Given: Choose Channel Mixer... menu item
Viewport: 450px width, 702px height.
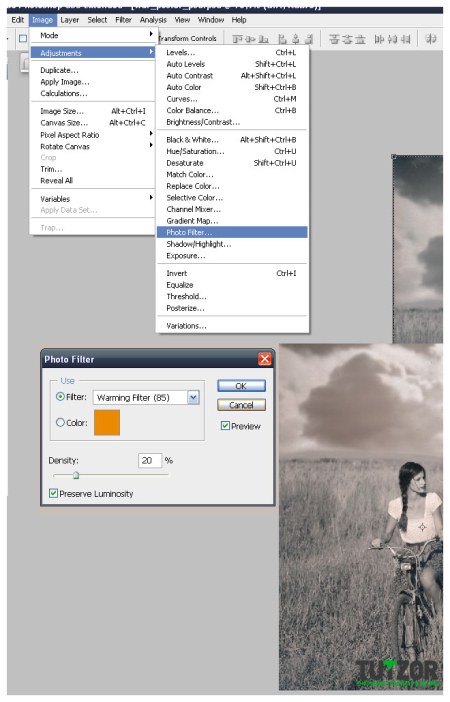Looking at the screenshot, I should (232, 209).
